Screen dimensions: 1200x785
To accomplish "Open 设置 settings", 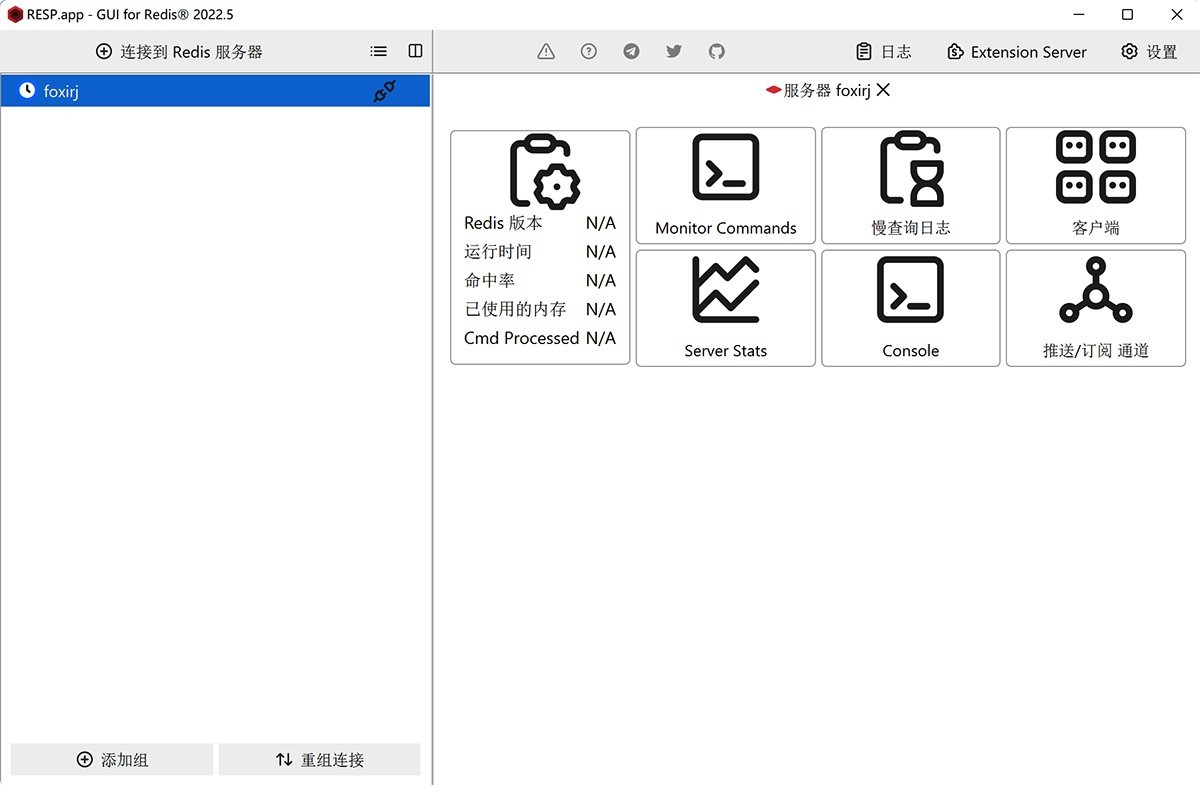I will coord(1148,51).
